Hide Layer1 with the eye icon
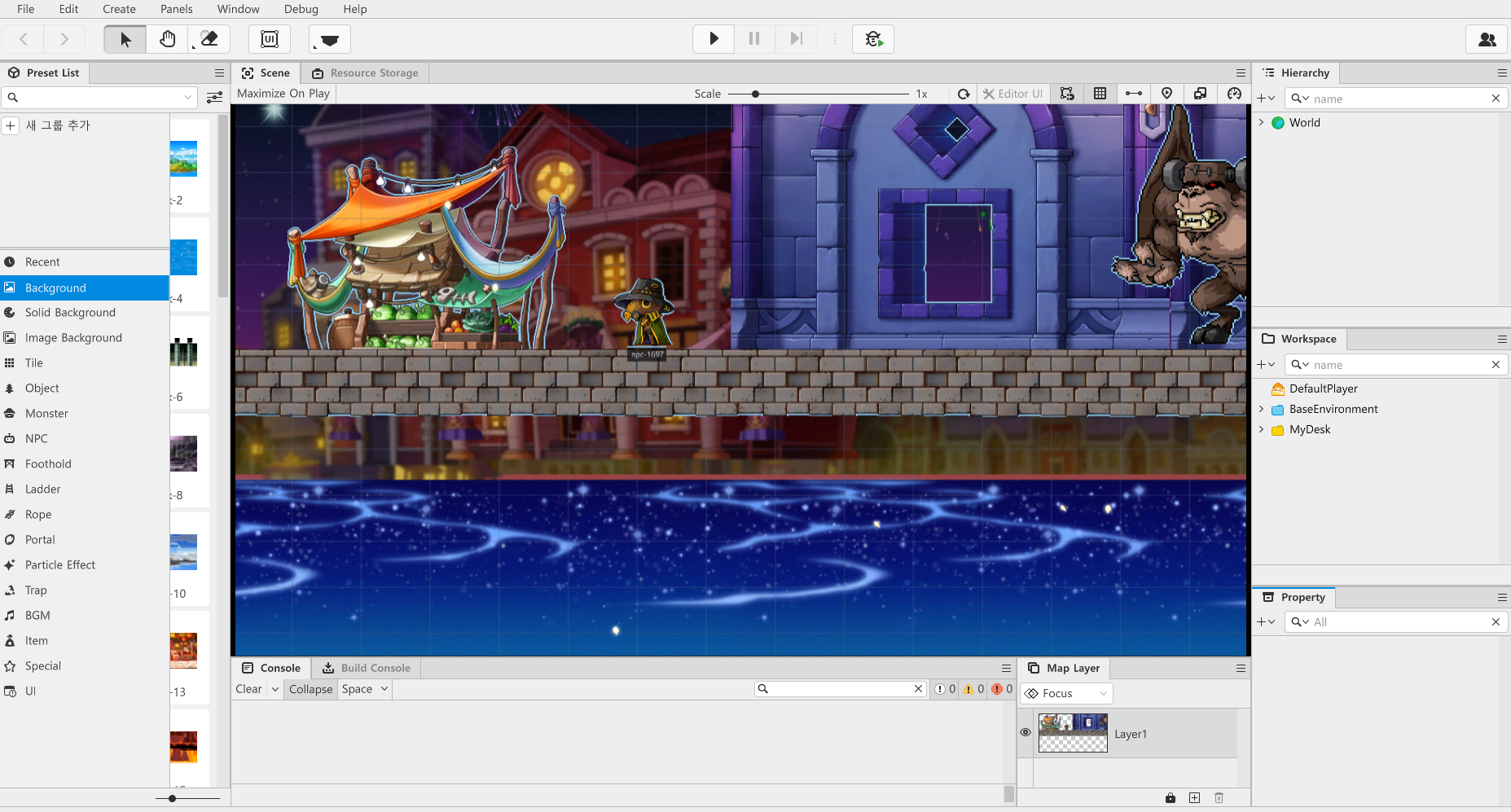 coord(1026,733)
